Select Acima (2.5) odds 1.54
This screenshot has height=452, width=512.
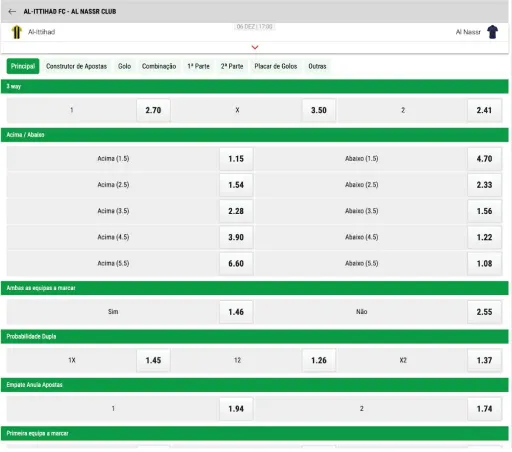click(236, 185)
